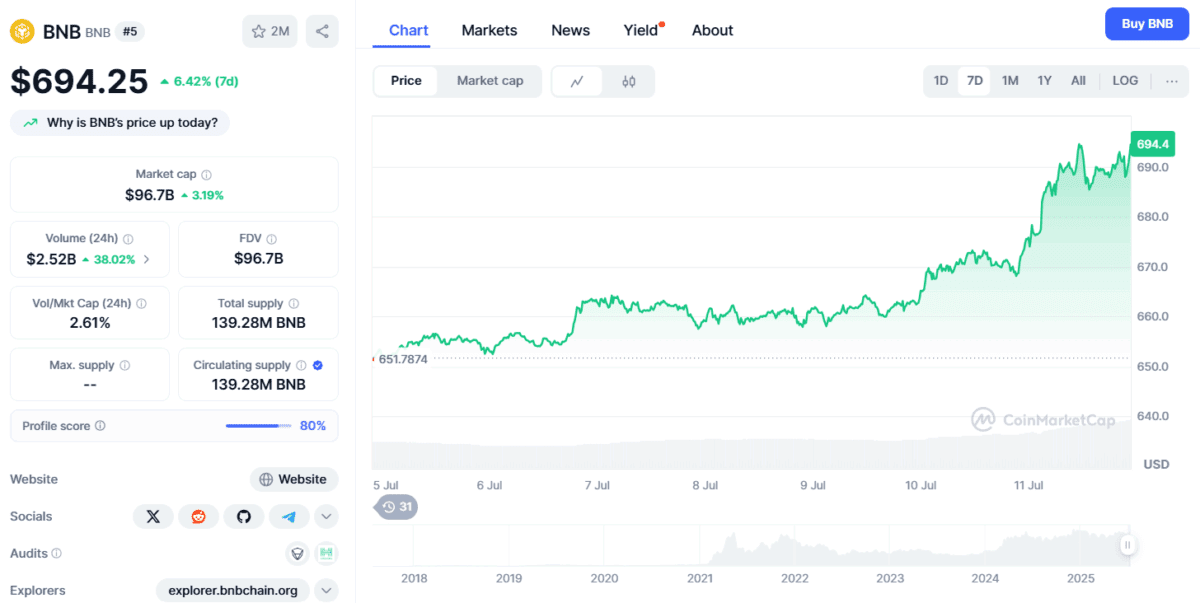Open the Telegram social link
Viewport: 1200px width, 603px height.
pyautogui.click(x=289, y=516)
